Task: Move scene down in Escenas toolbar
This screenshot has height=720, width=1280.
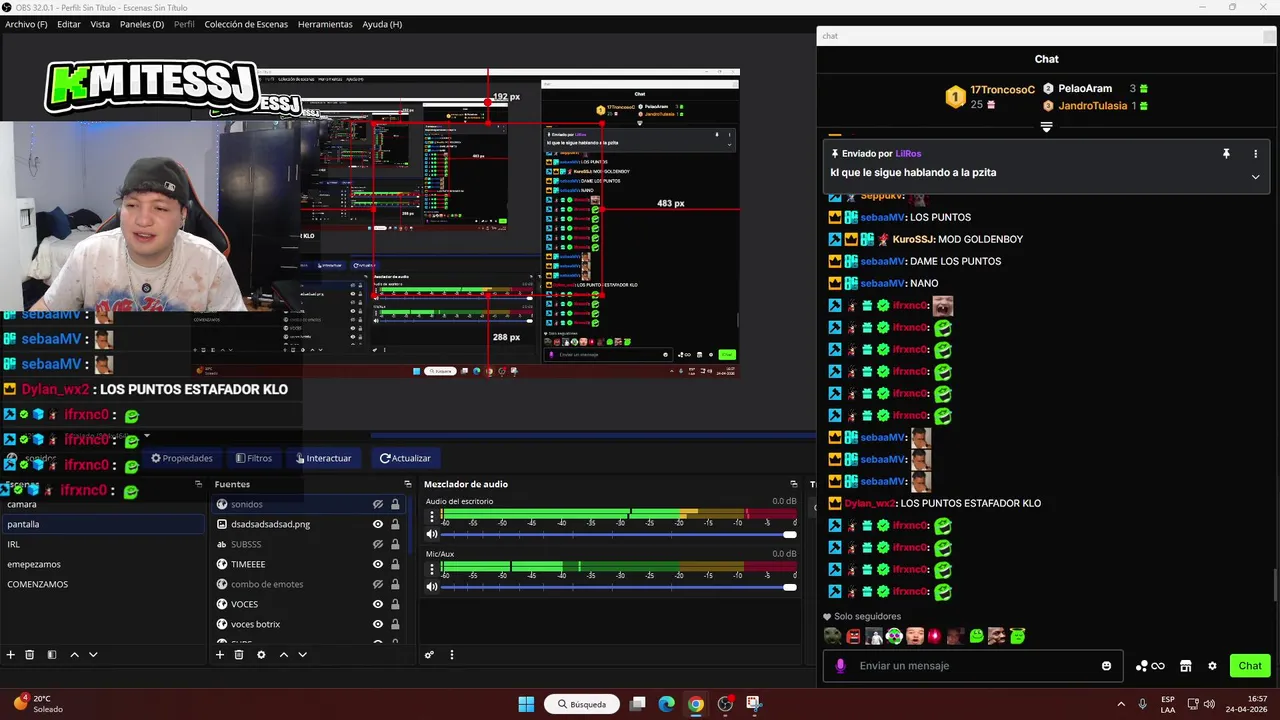Action: coord(93,655)
